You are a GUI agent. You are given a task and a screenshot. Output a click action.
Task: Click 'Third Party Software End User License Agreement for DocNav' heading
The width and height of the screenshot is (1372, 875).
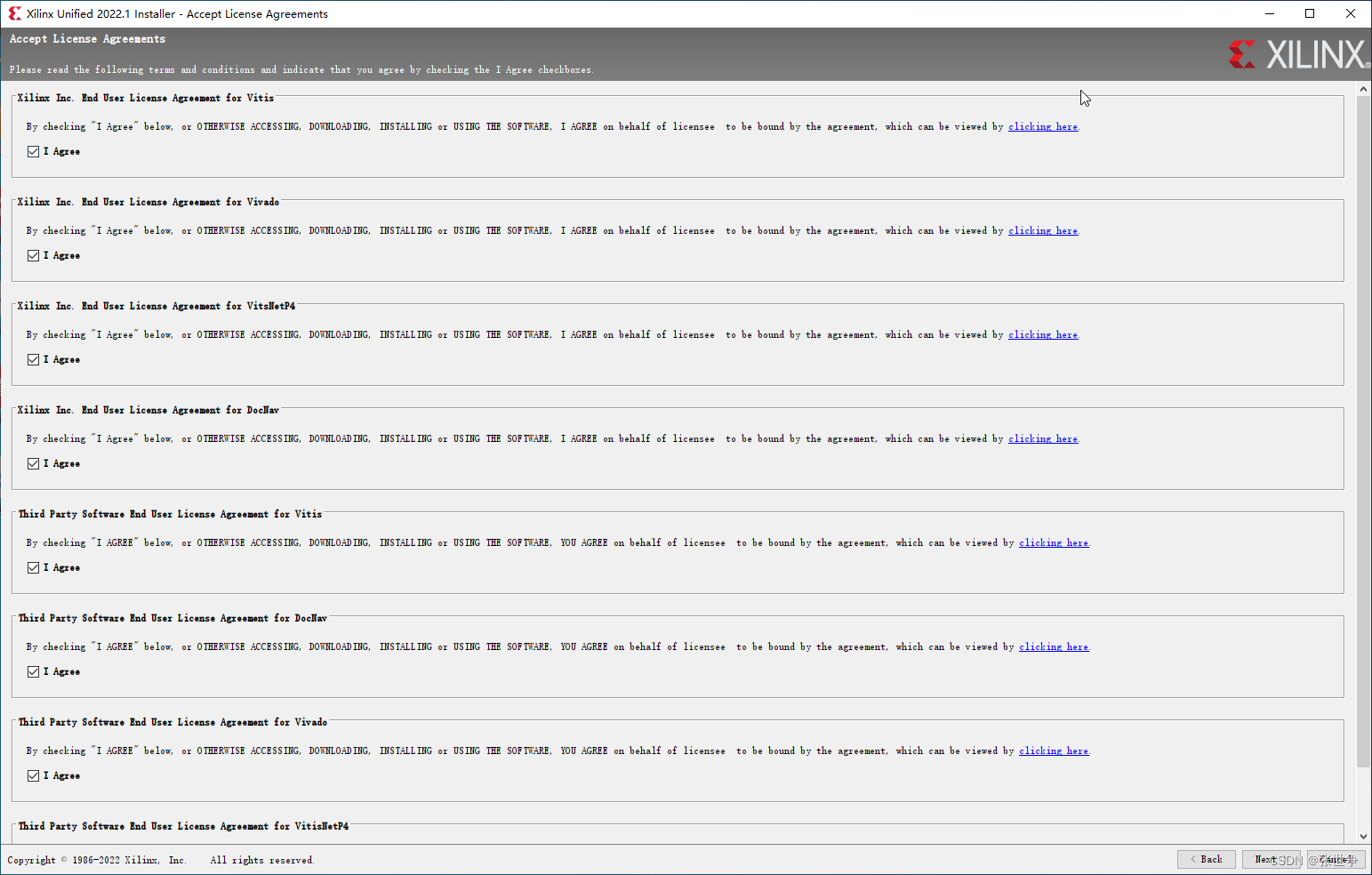pos(173,618)
